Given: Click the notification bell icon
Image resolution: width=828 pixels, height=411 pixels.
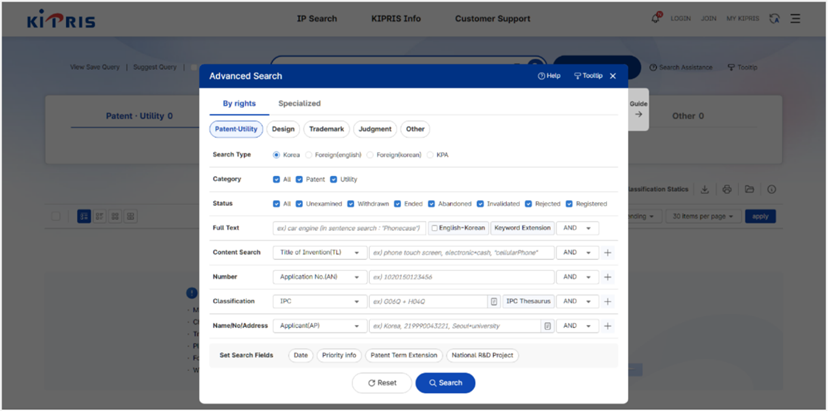Looking at the screenshot, I should (656, 18).
